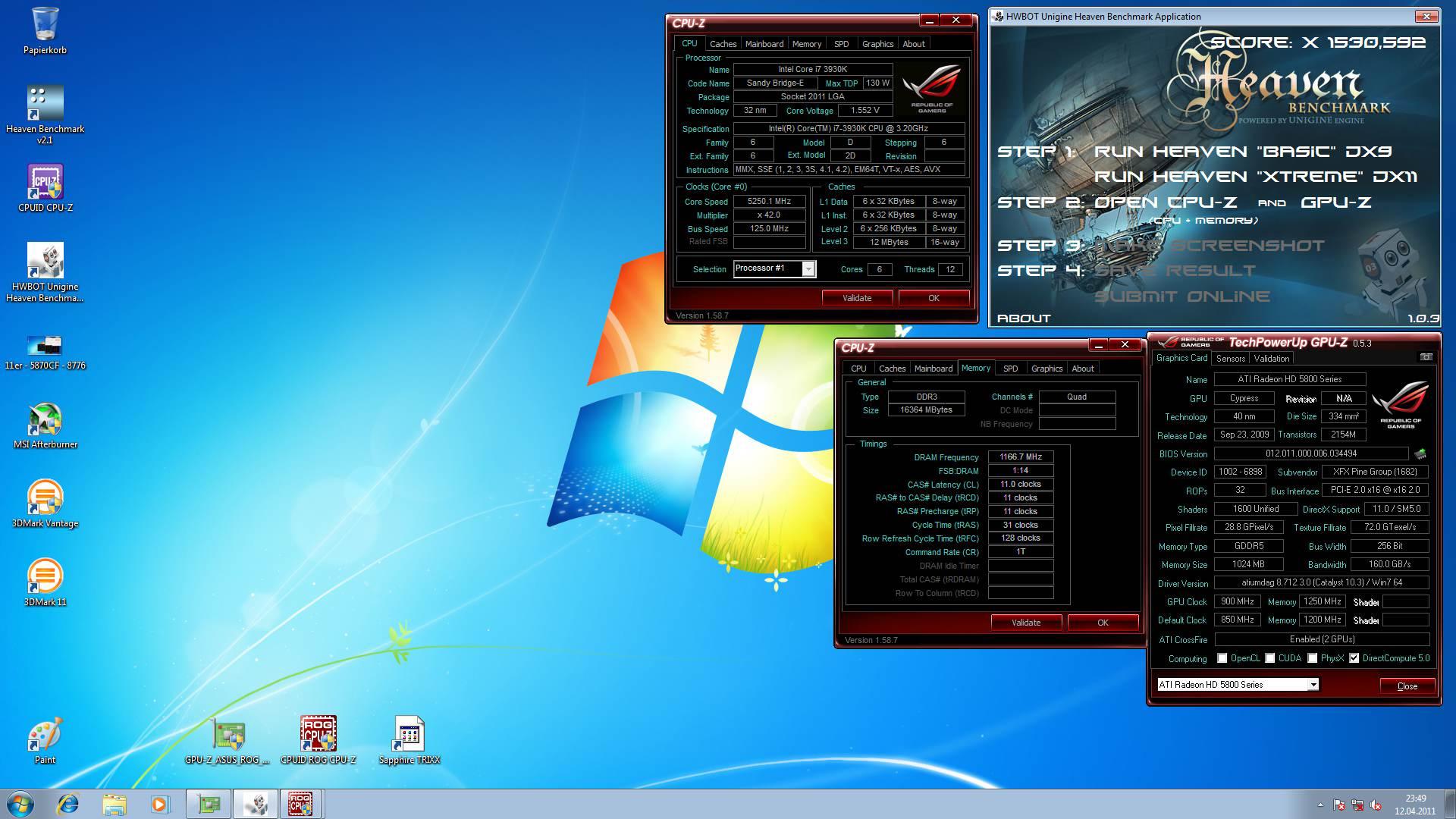The width and height of the screenshot is (1456, 819).
Task: Switch to Sensors tab in GPU-Z
Action: click(1230, 359)
